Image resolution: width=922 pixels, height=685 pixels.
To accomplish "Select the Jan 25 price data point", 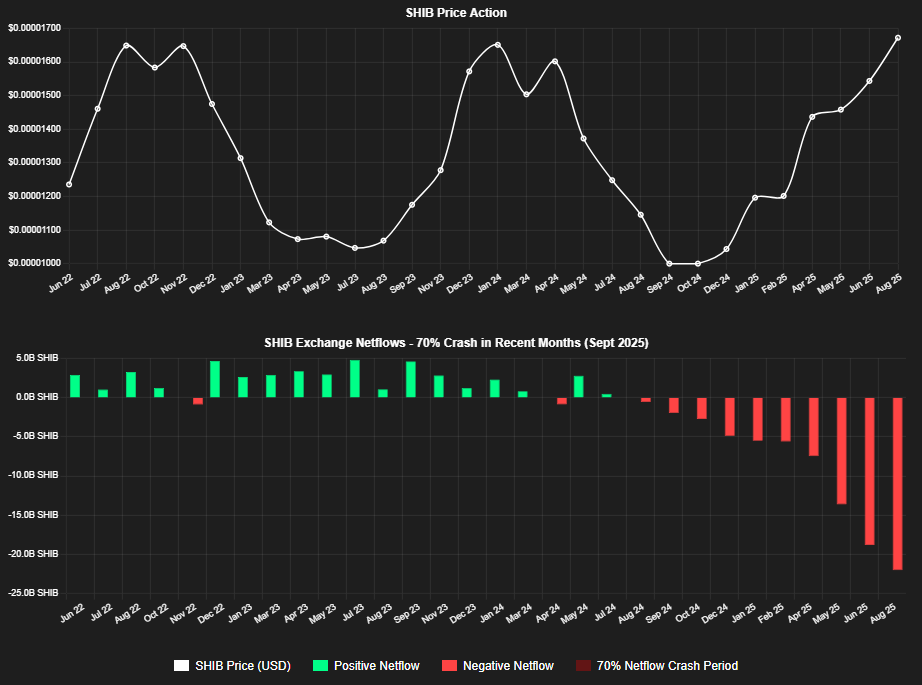I will pyautogui.click(x=755, y=198).
